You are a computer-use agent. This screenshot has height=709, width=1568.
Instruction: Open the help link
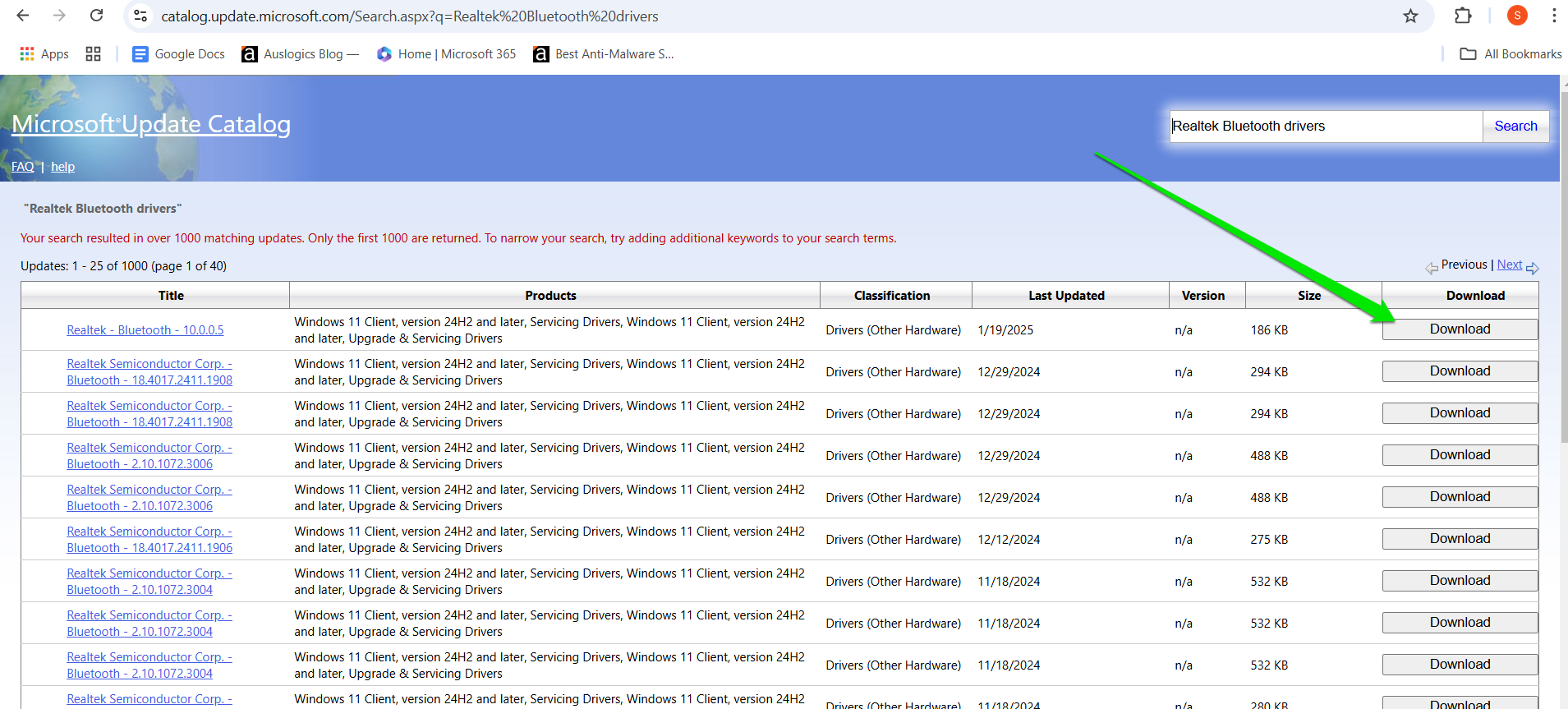62,167
